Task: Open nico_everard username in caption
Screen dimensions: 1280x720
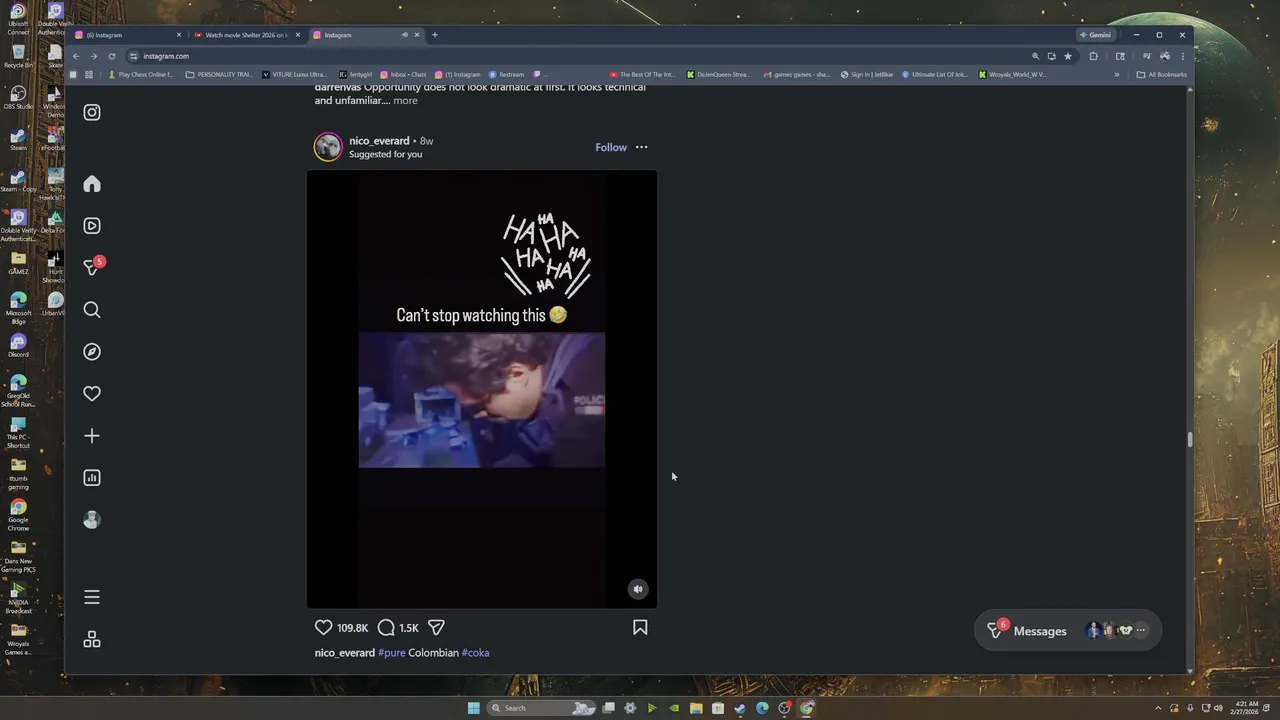Action: 344,653
